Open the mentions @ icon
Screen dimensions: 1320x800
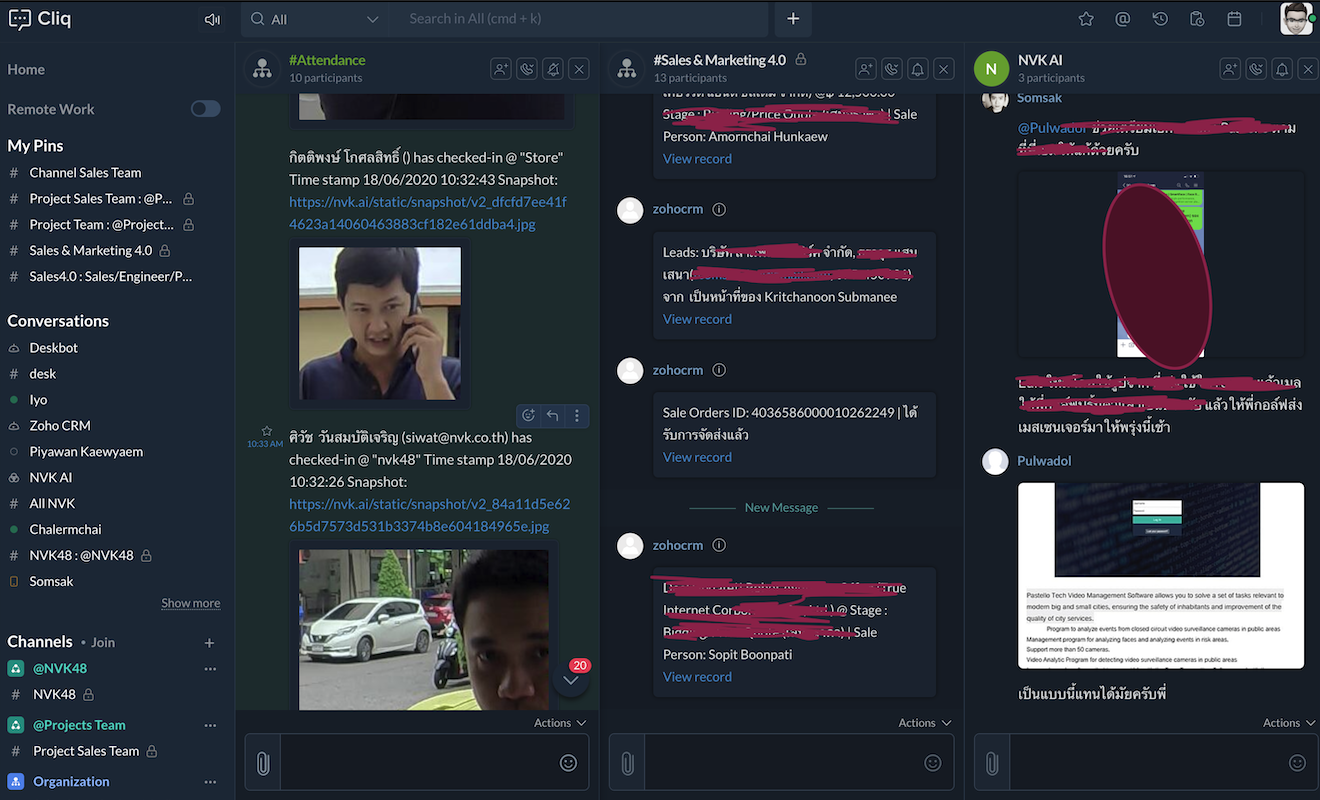click(x=1123, y=19)
